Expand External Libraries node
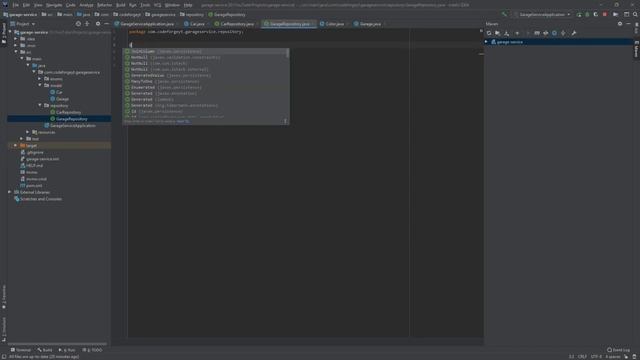The width and height of the screenshot is (640, 360). (10, 192)
